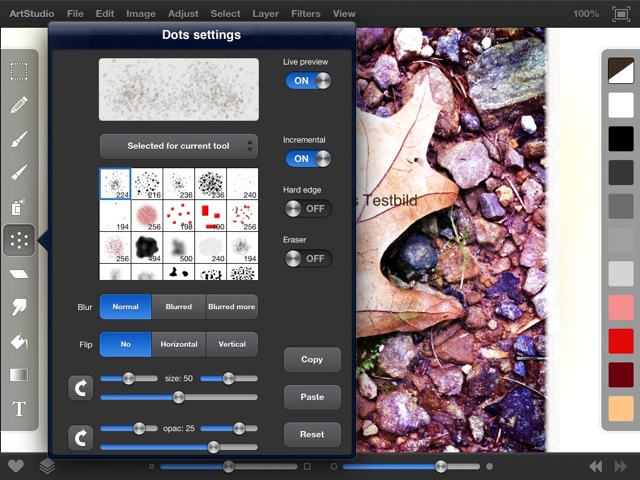Set Blur to Blurred more
Viewport: 640px width, 480px height.
coord(231,307)
